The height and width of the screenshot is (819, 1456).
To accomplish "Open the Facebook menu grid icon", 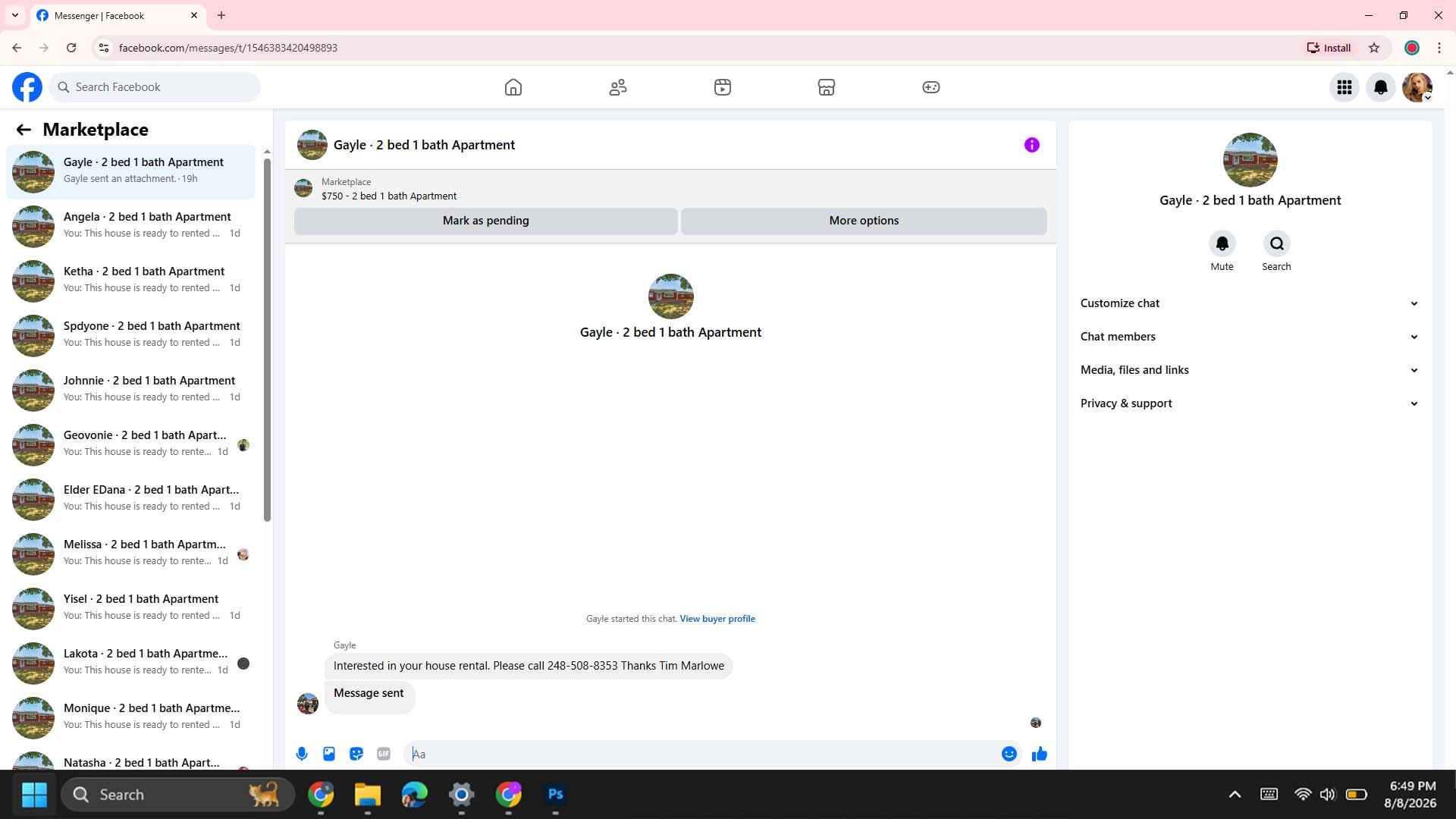I will (x=1345, y=87).
